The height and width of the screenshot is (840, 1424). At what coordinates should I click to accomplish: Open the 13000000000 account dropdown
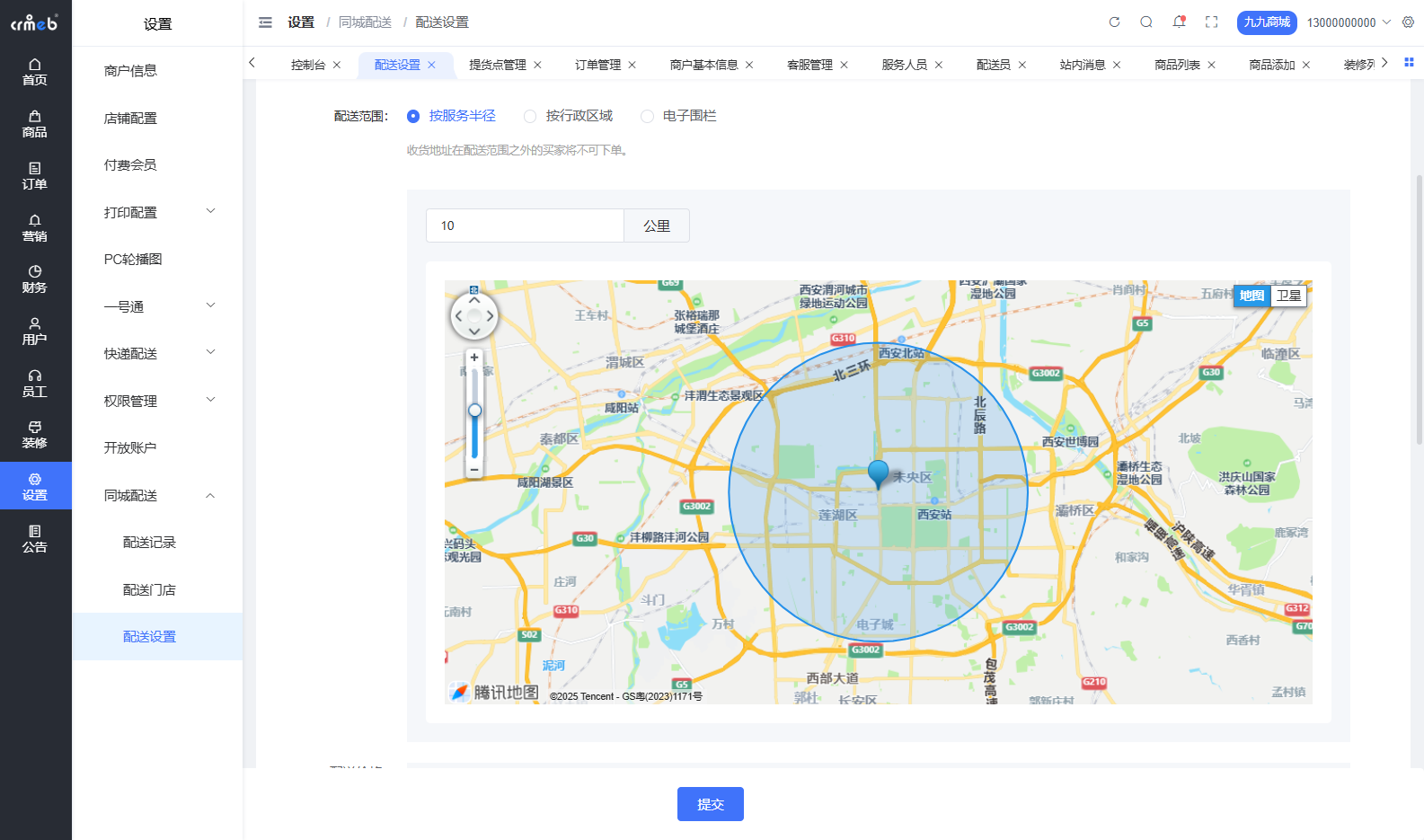click(x=1348, y=22)
